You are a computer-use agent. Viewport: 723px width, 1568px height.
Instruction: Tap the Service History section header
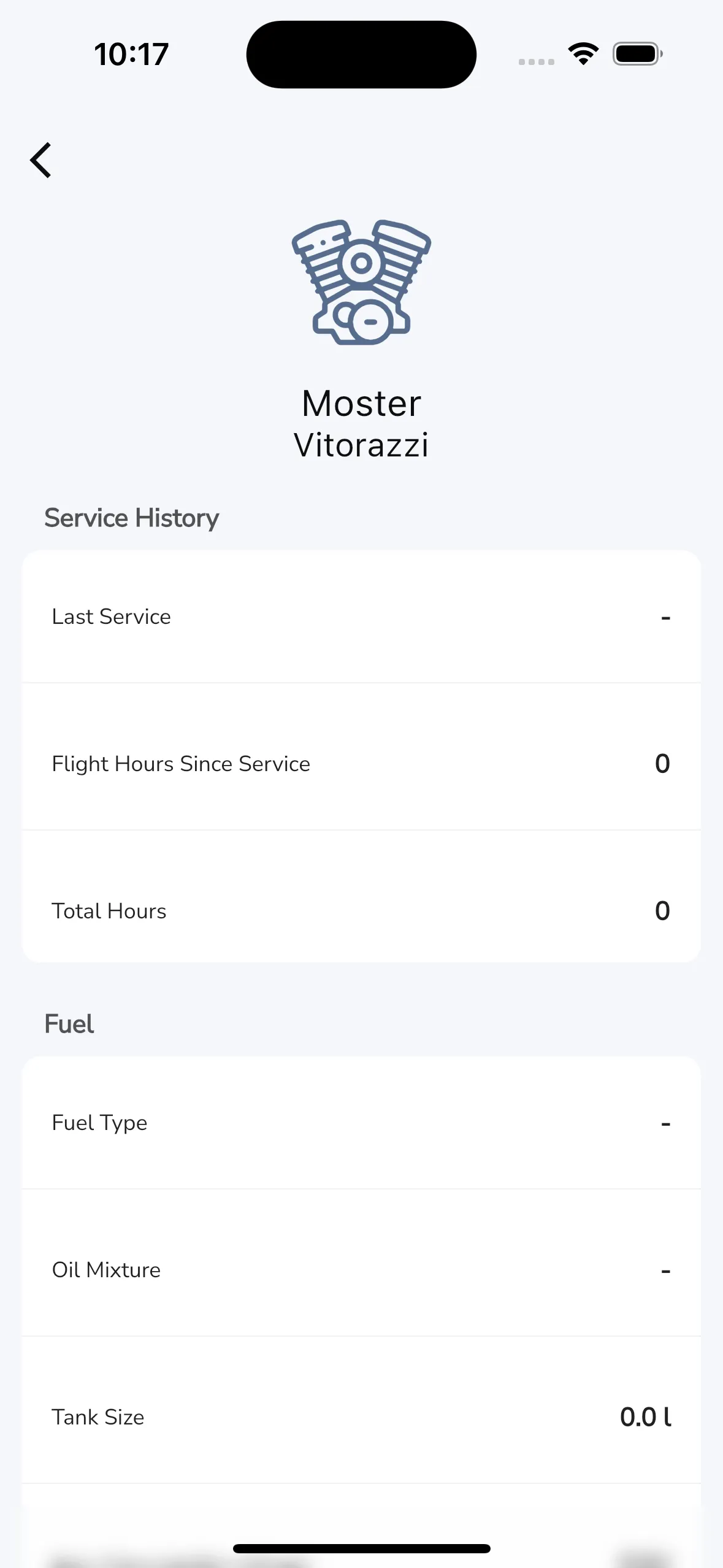(132, 518)
